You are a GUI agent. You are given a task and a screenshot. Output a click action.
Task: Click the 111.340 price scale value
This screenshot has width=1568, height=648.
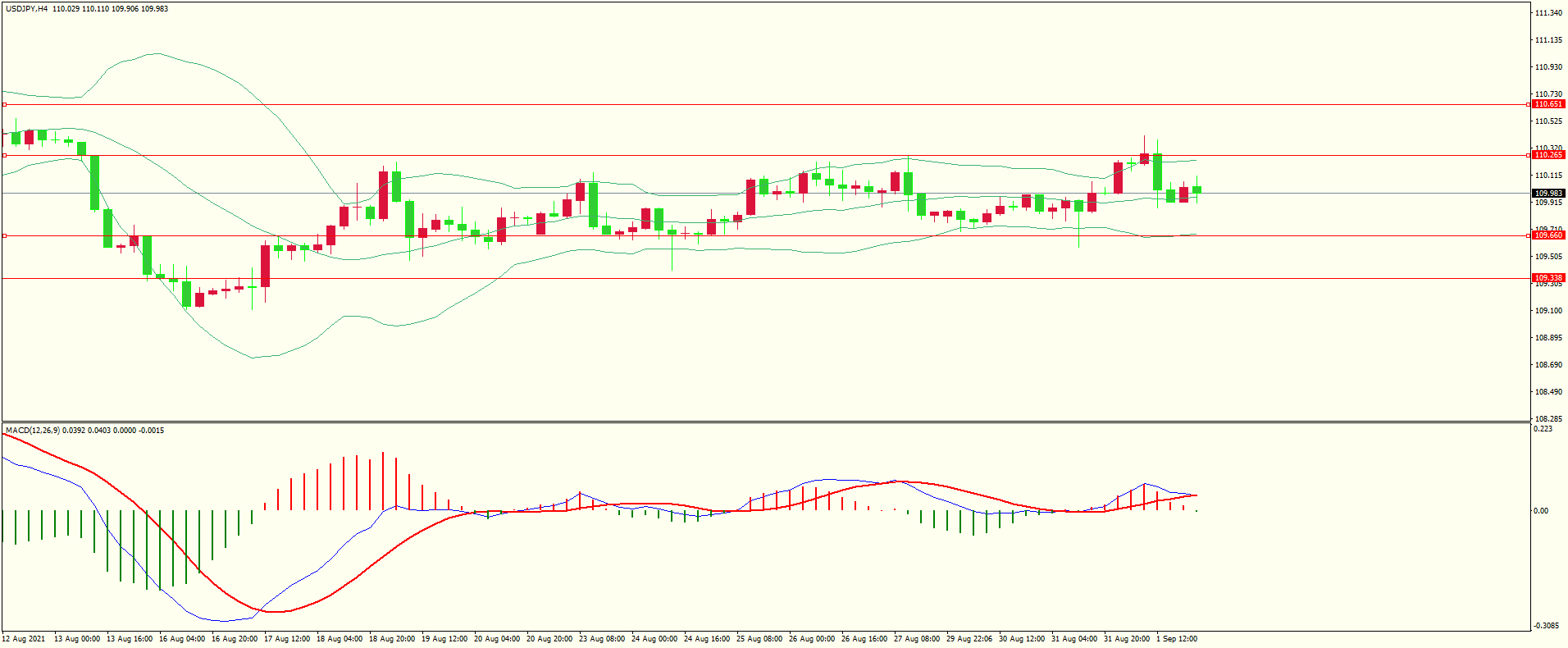(x=1548, y=13)
